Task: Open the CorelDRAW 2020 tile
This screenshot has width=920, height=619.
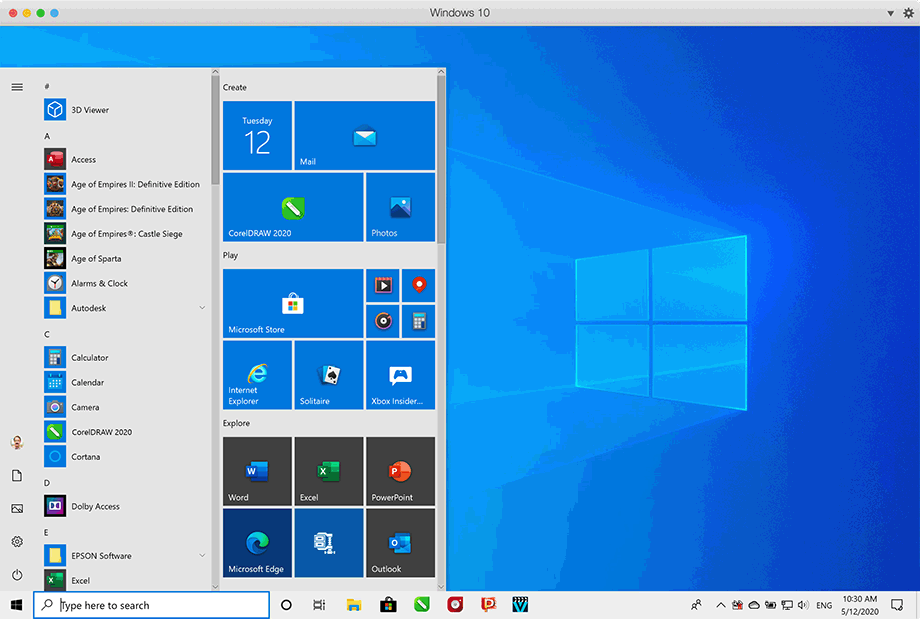Action: [x=293, y=207]
